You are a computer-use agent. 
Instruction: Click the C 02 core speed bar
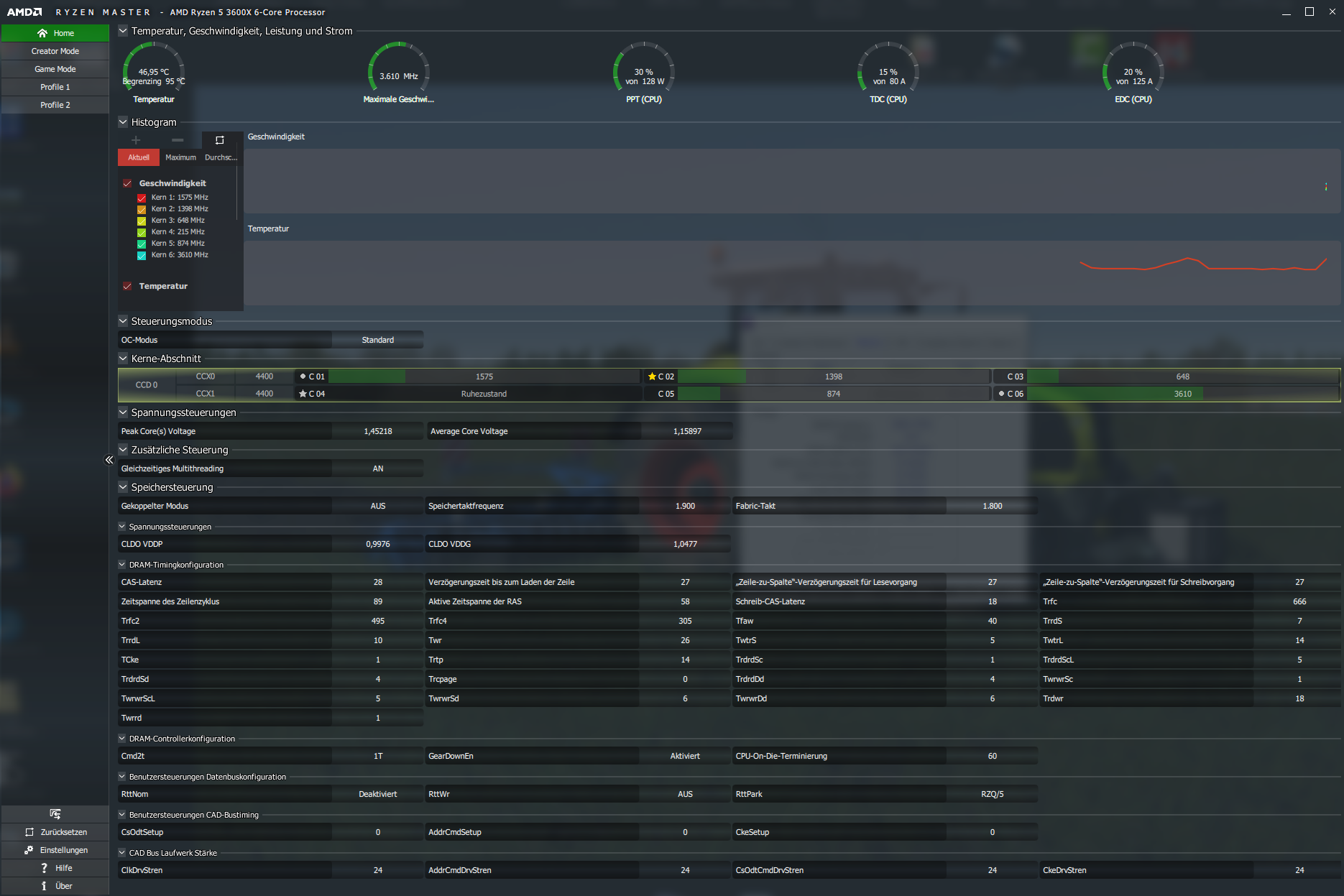(833, 377)
